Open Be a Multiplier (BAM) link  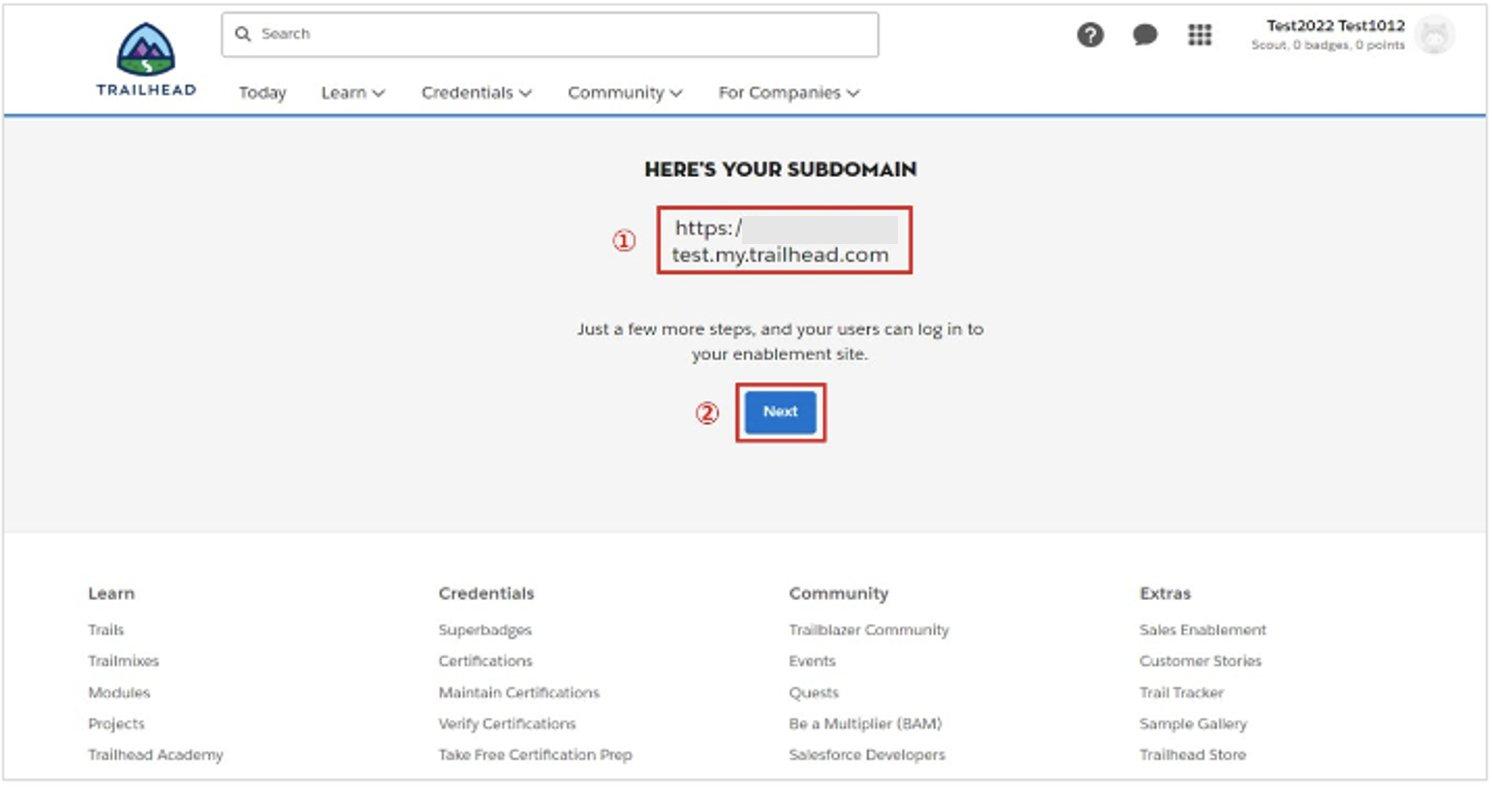pos(865,723)
